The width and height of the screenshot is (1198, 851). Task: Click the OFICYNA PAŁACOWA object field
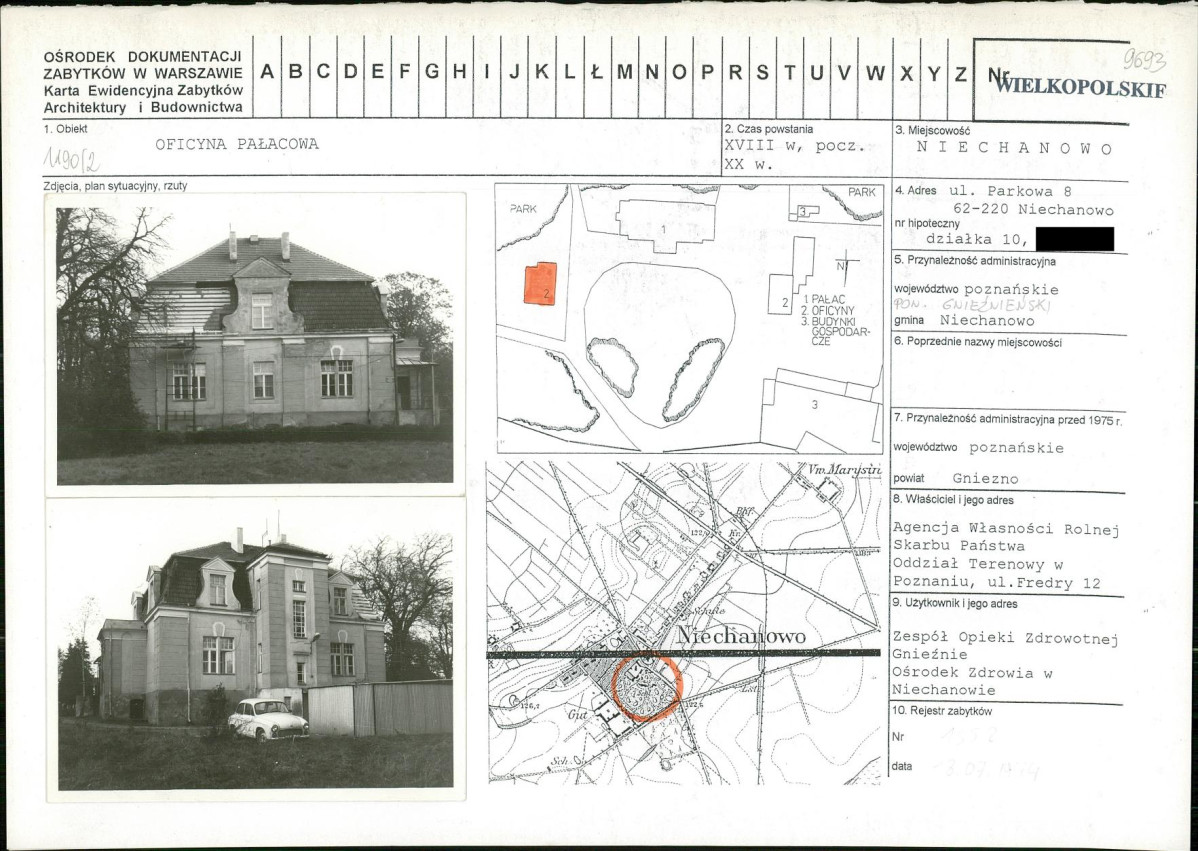tap(237, 144)
